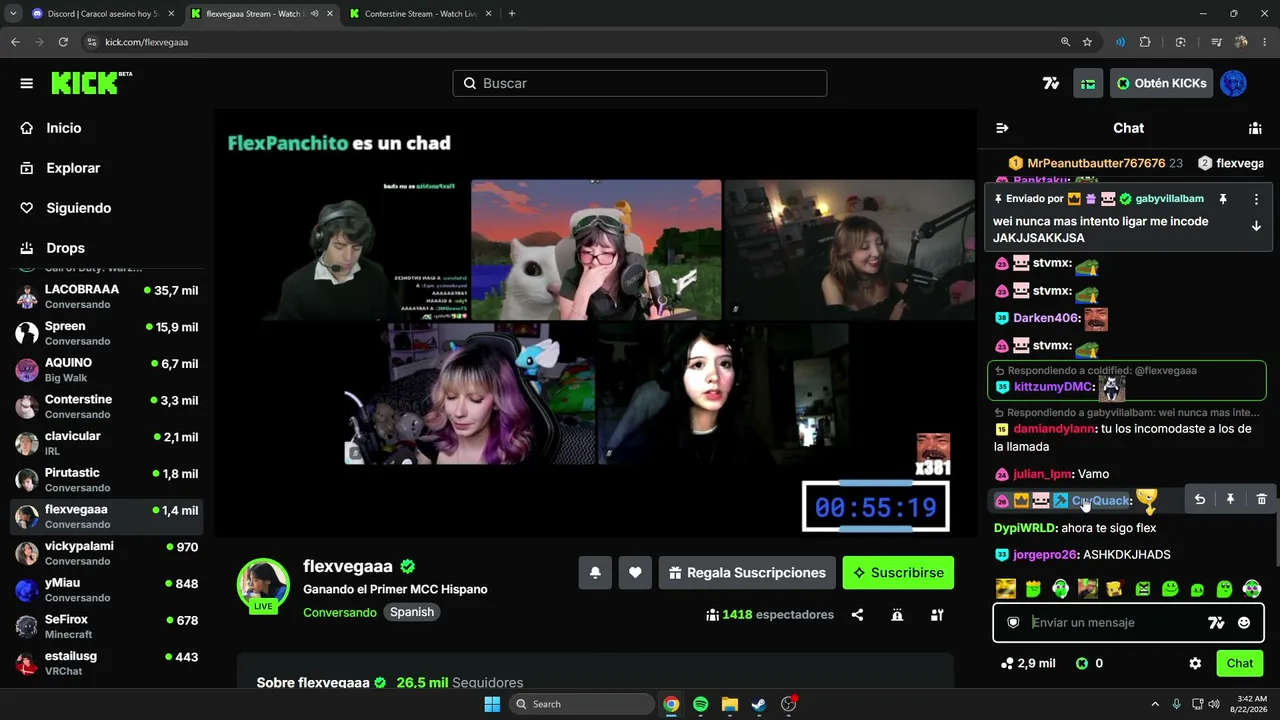
Task: Open the Chrome extensions puzzle icon
Action: pos(1145,42)
